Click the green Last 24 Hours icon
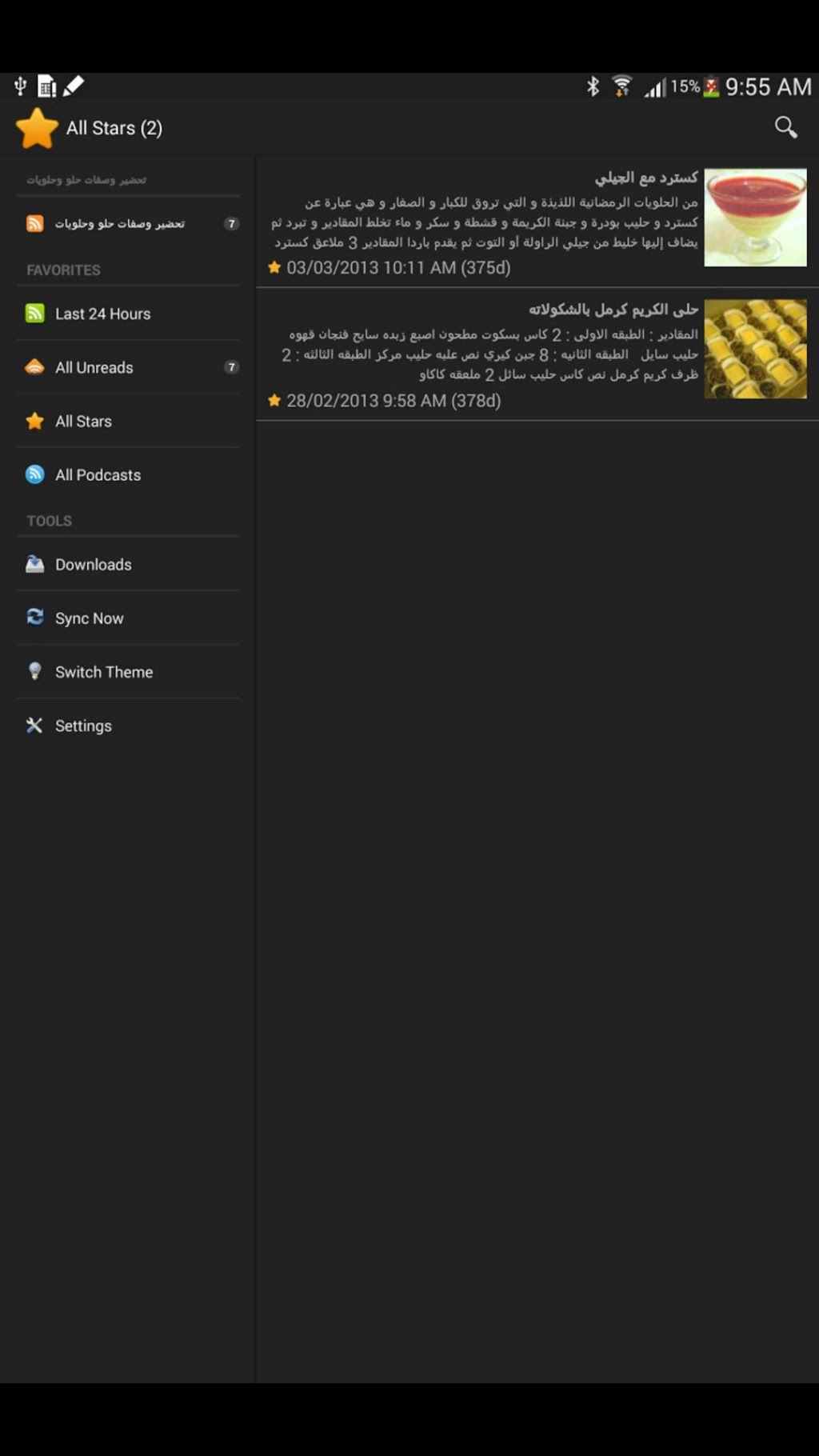 34,313
